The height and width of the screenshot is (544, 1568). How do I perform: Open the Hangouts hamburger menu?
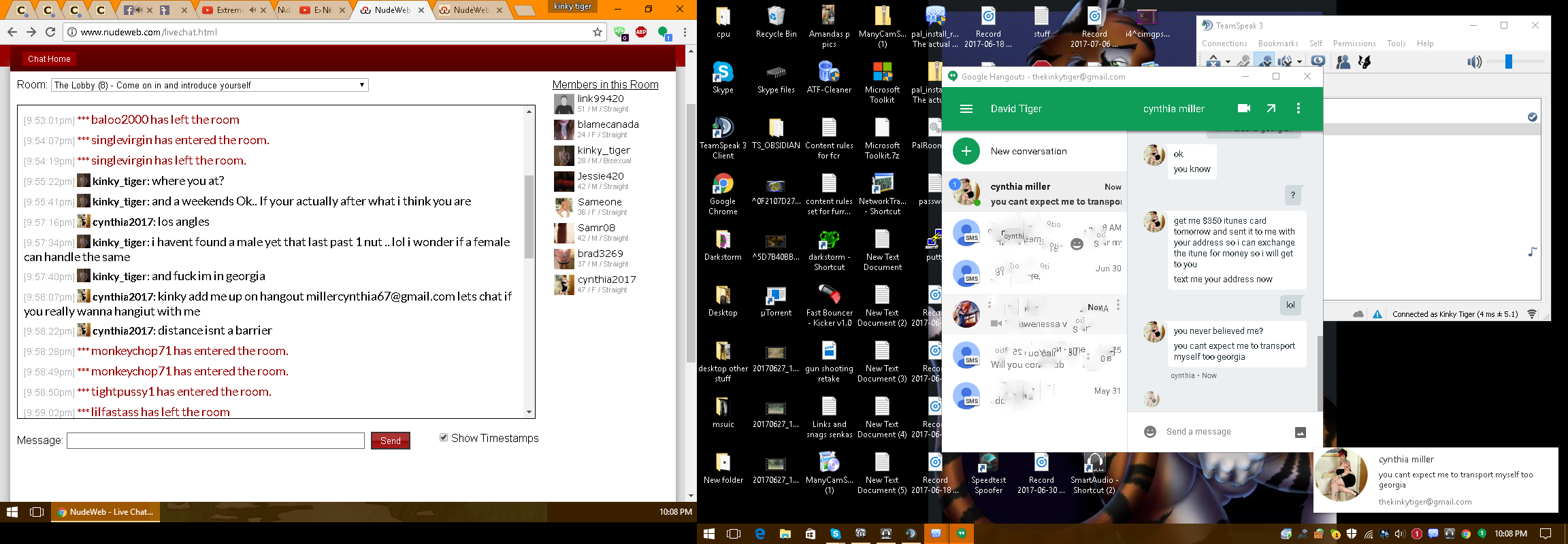[966, 109]
